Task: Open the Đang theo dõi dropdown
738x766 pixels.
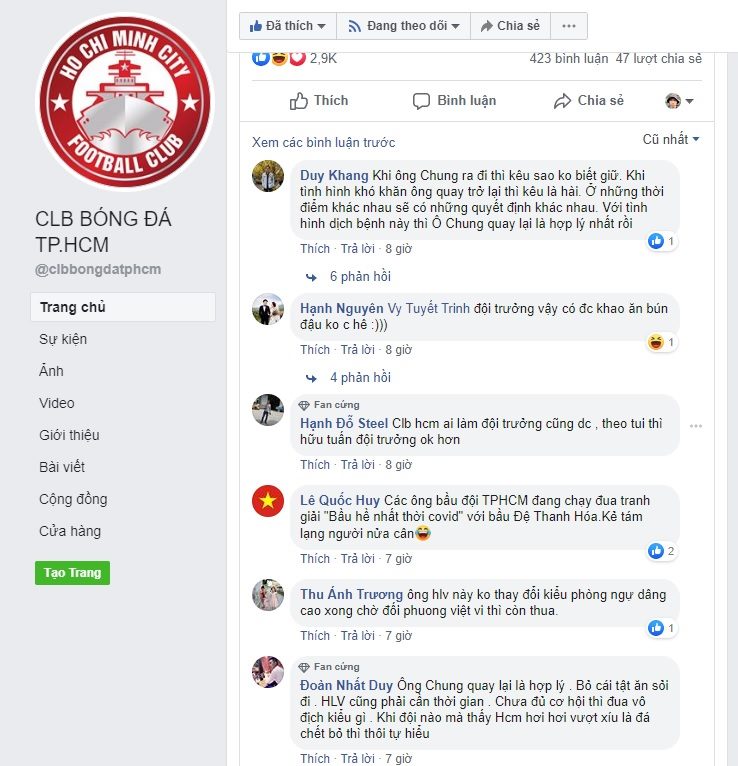Action: [x=403, y=26]
